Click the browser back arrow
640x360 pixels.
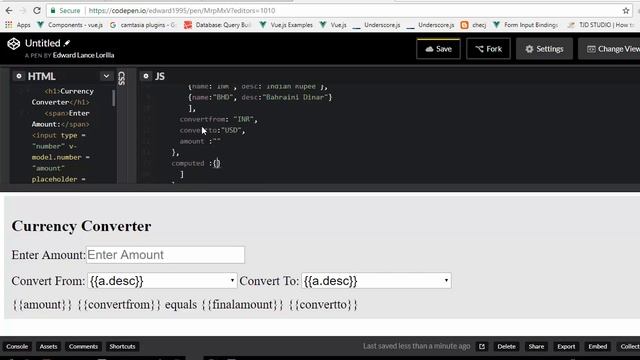(9, 11)
